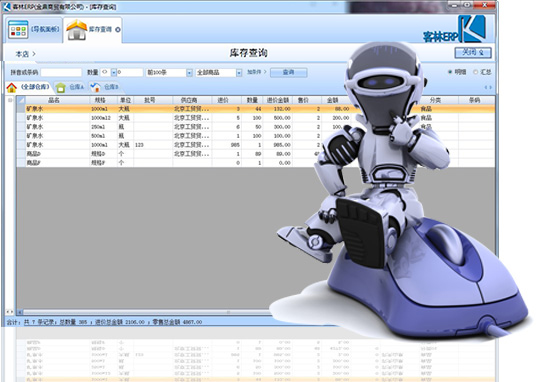This screenshot has width=553, height=382.
Task: Focus the 拼音或条码 input field
Action: tap(61, 72)
